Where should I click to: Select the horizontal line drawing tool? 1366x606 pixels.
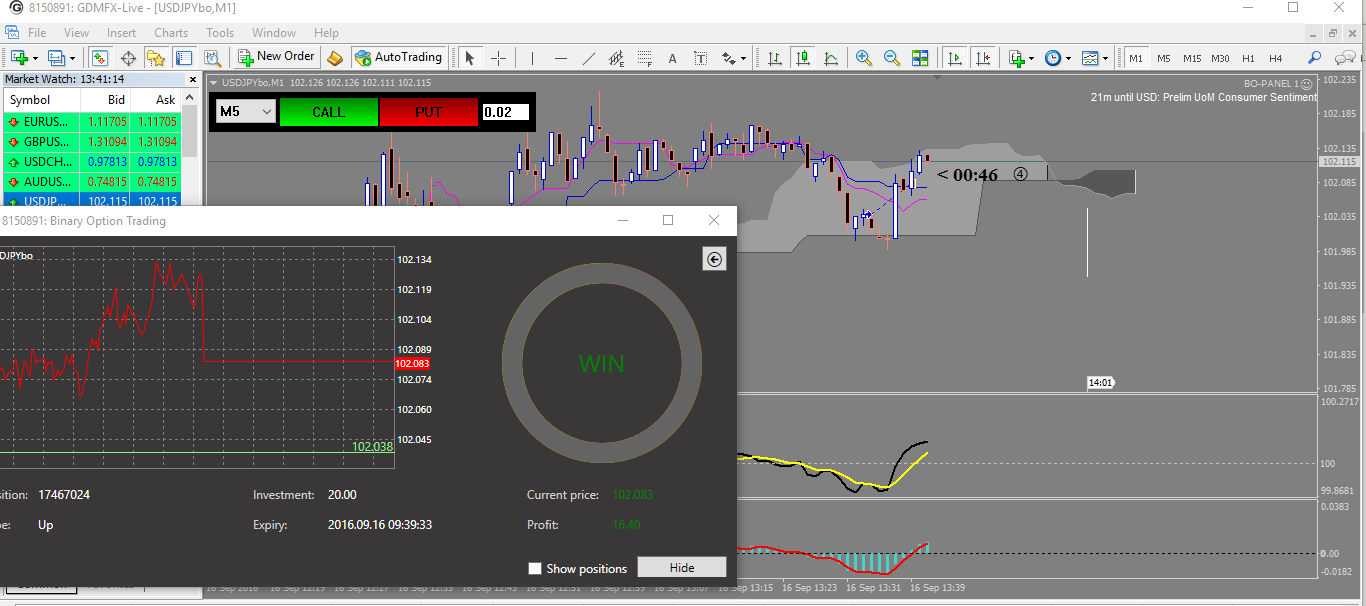(560, 58)
